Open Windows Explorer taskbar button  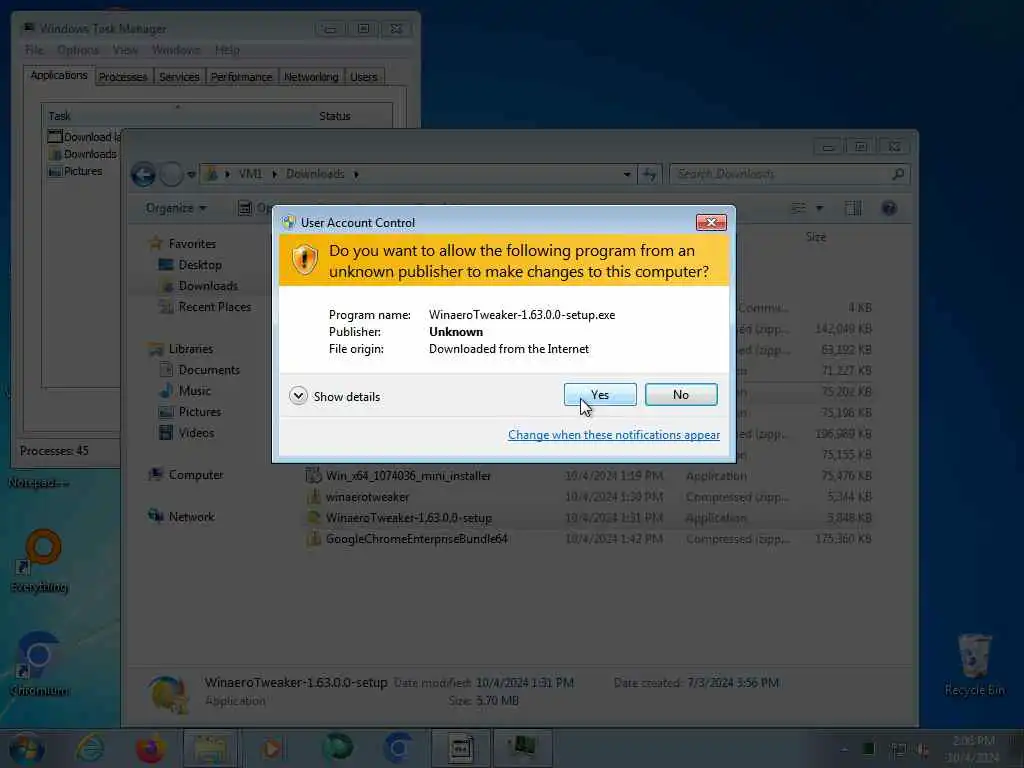pyautogui.click(x=210, y=748)
